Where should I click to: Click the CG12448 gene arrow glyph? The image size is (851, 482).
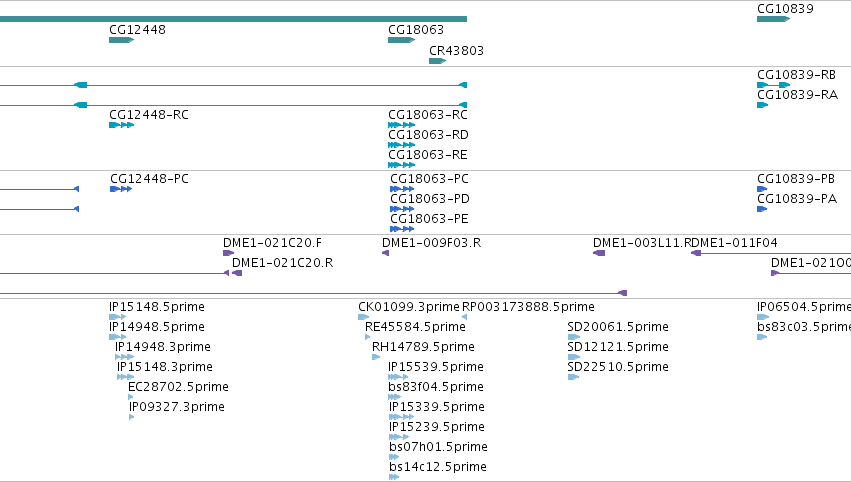click(x=122, y=40)
